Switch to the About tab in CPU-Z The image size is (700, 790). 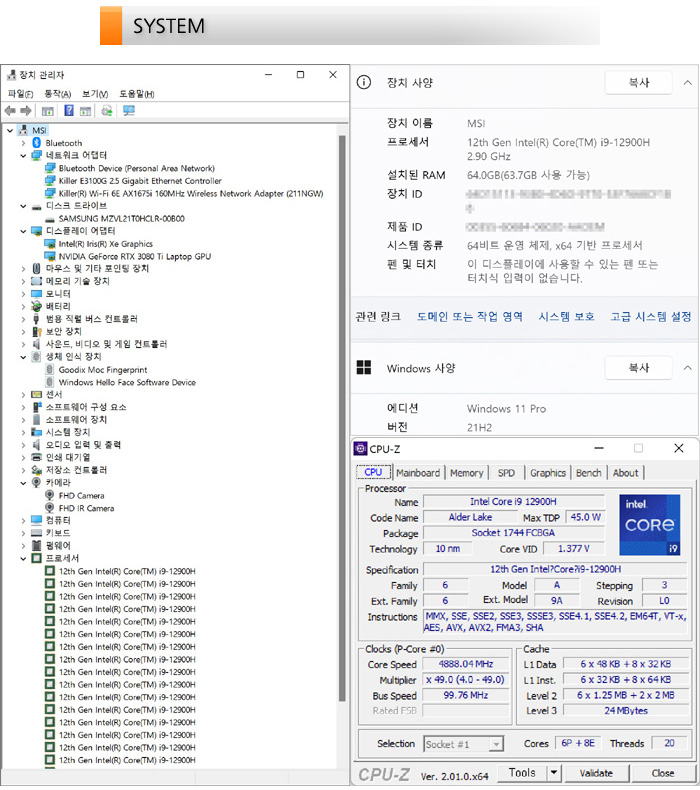coord(625,473)
